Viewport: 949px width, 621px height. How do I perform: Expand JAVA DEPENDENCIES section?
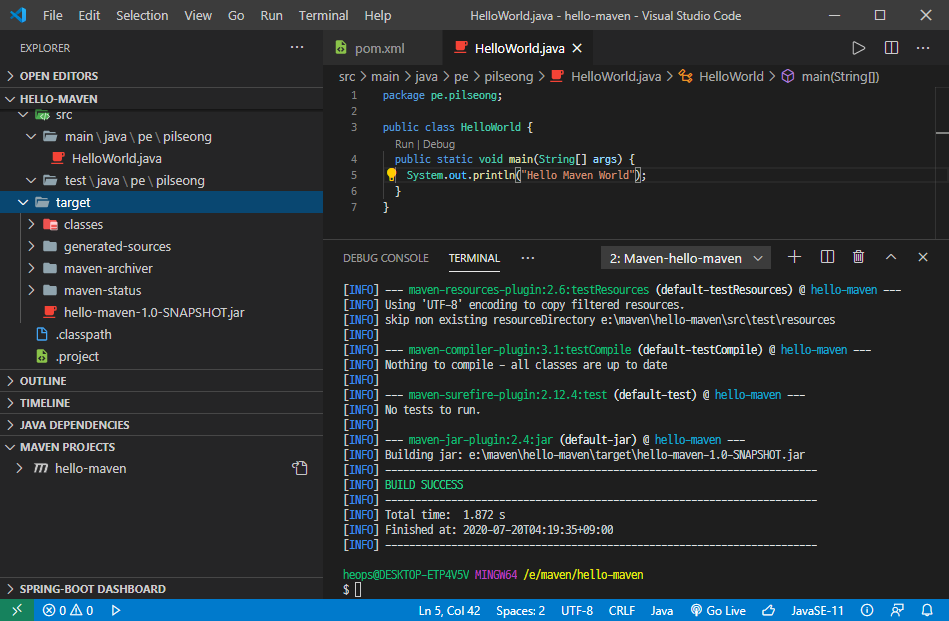(x=162, y=425)
